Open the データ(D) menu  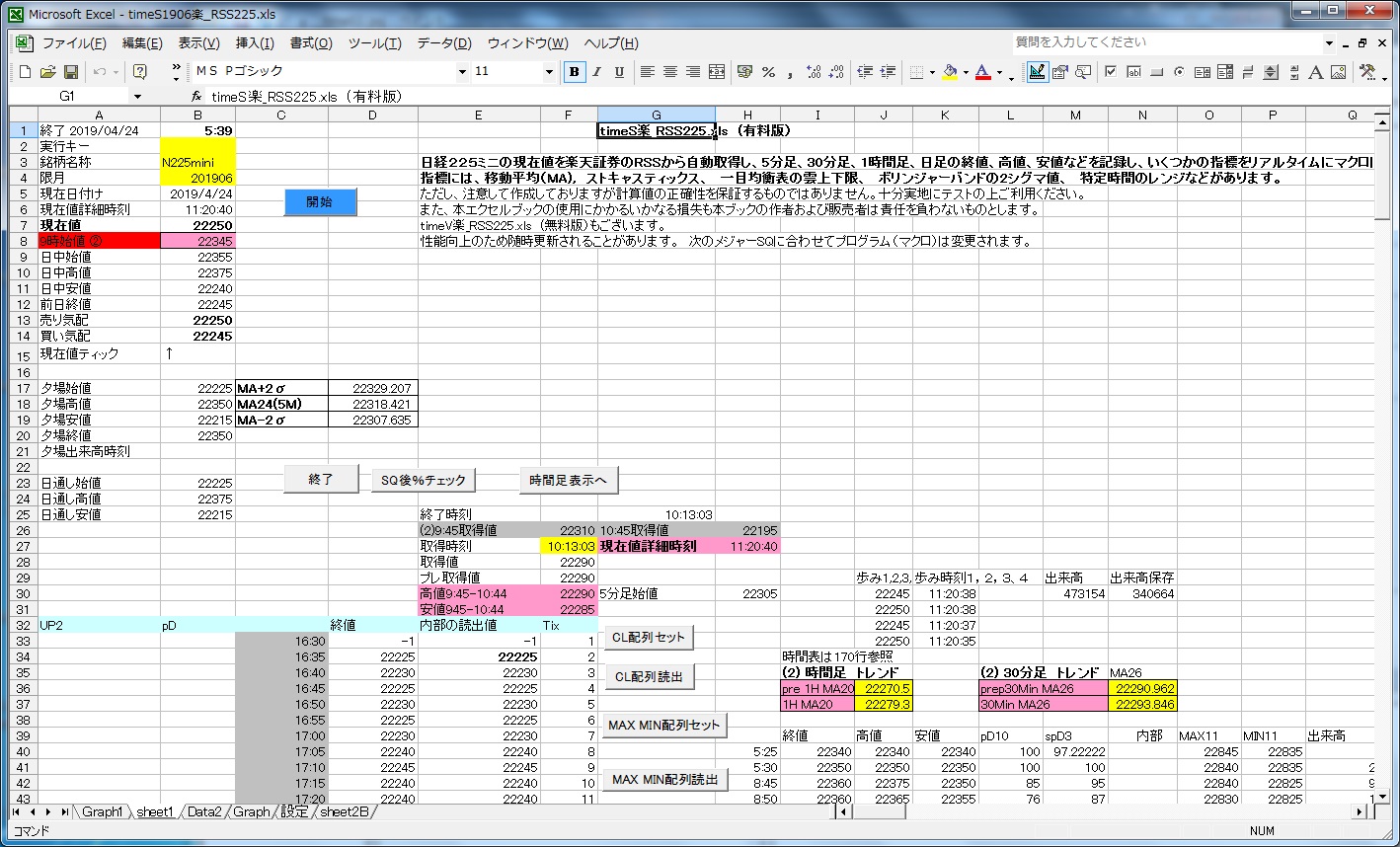(444, 43)
